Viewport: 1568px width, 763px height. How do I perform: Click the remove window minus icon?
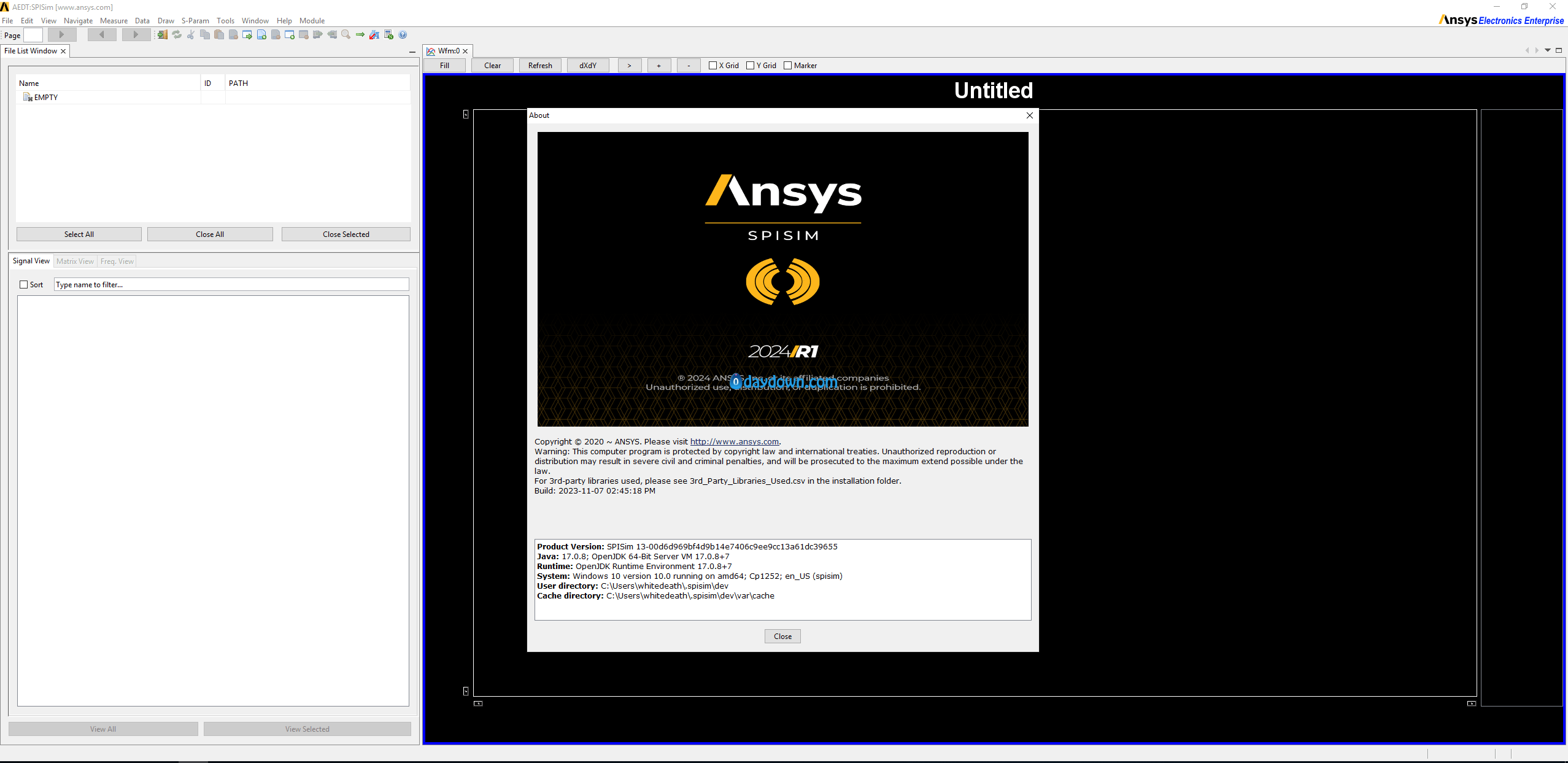point(304,35)
